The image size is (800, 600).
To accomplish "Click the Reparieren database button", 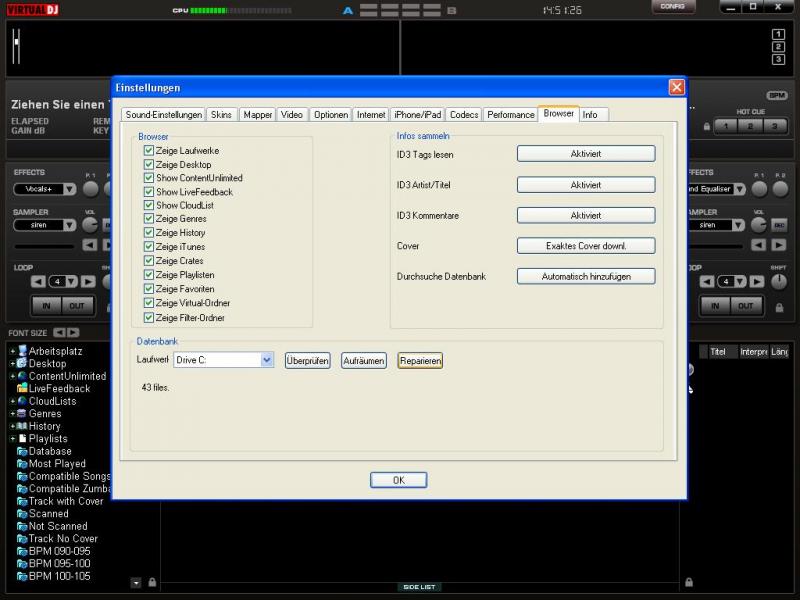I will click(420, 360).
